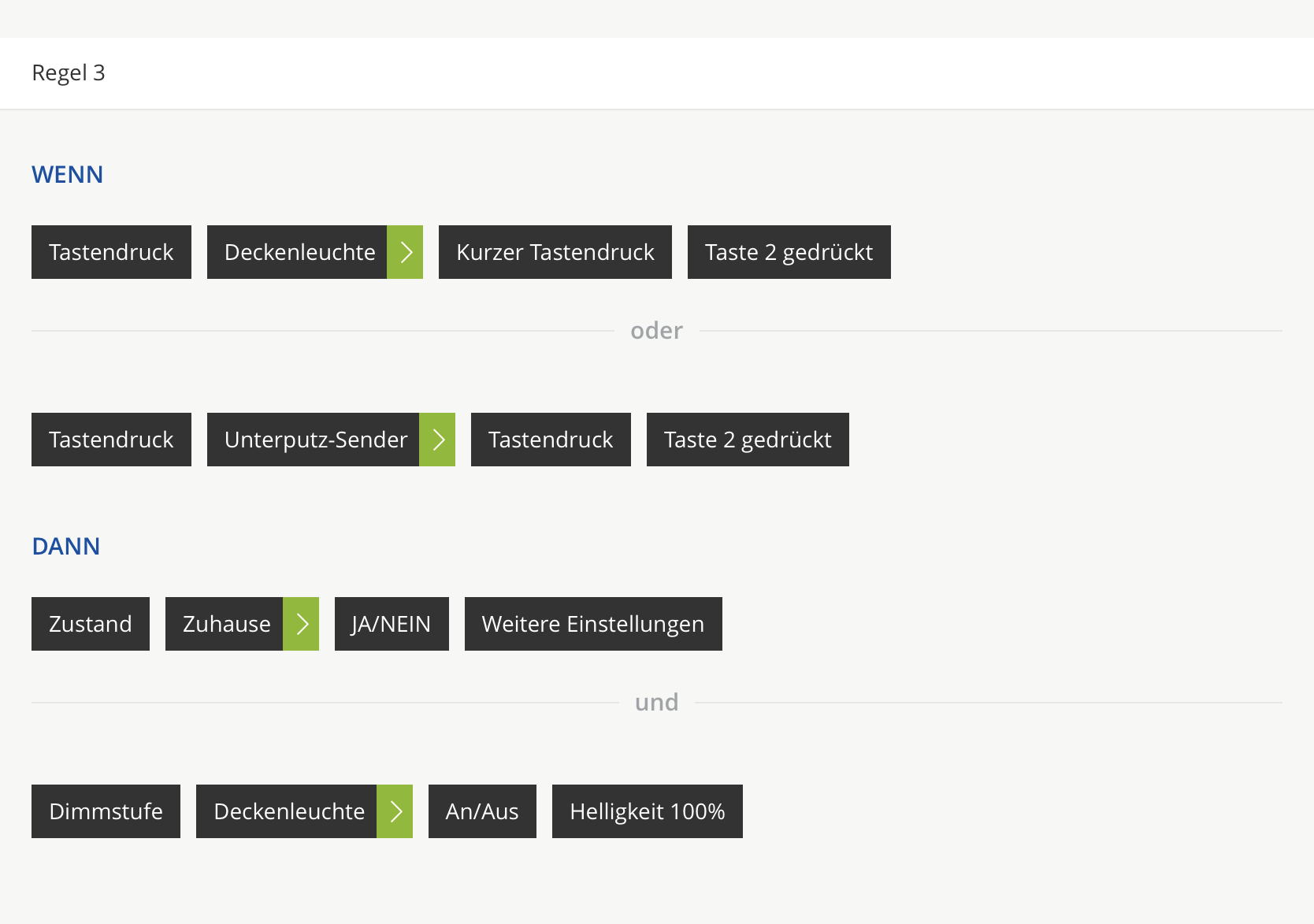The image size is (1314, 924).
Task: Toggle the JA/NEIN setting
Action: pyautogui.click(x=392, y=624)
